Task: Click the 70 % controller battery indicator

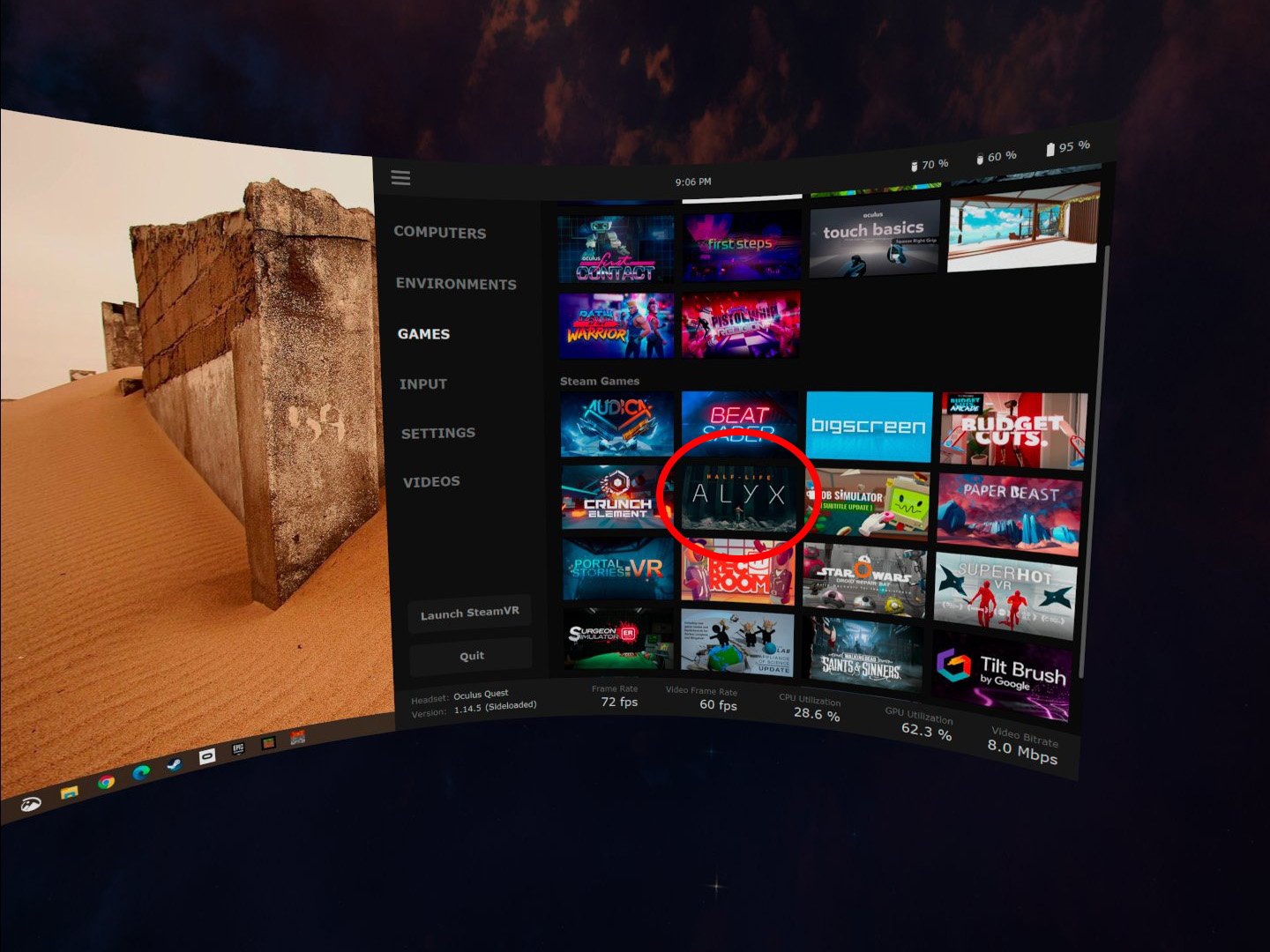Action: click(x=930, y=164)
